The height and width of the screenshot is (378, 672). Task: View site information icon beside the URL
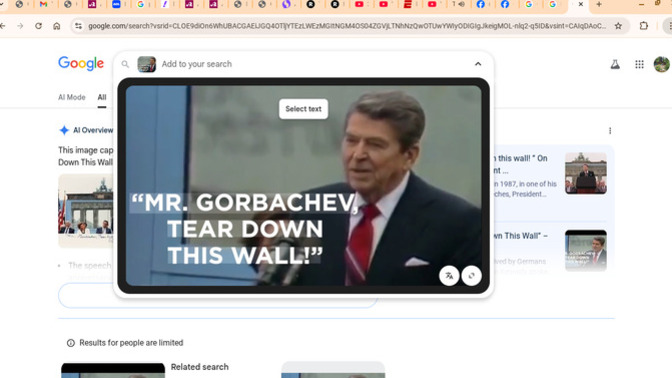[x=78, y=26]
